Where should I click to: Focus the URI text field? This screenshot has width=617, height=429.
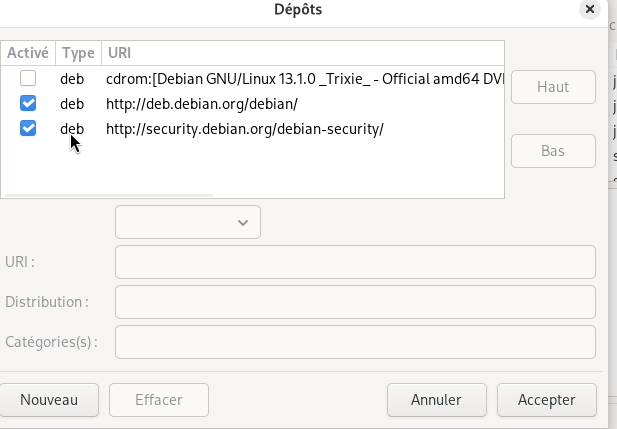coord(355,262)
